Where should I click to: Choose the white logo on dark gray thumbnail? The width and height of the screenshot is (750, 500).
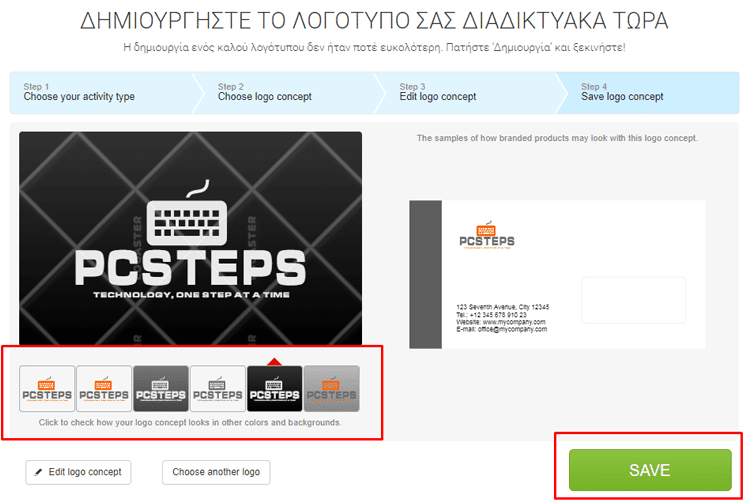[161, 389]
